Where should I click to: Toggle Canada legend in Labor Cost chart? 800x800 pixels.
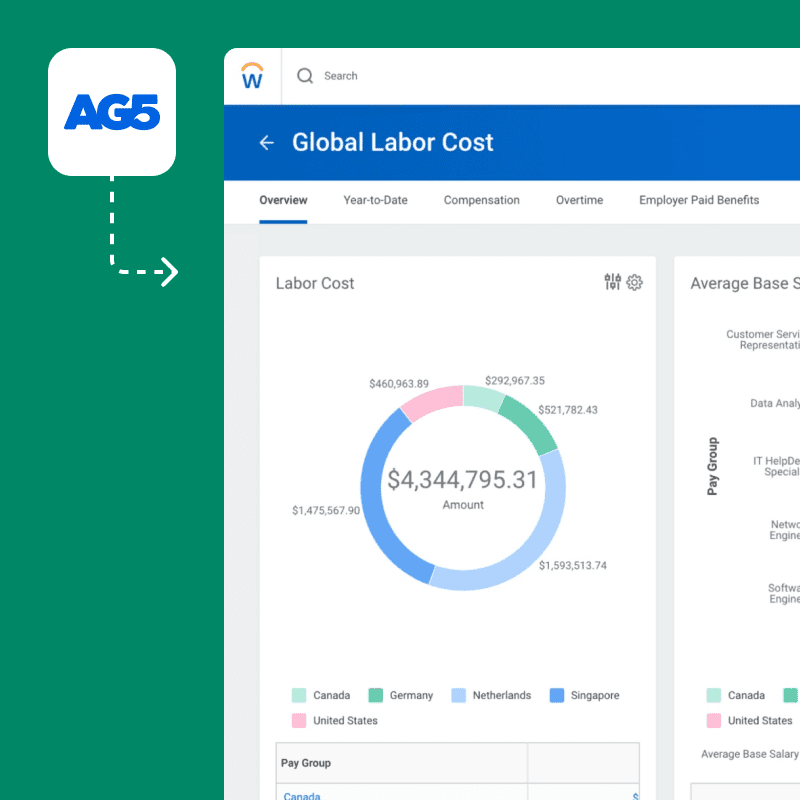(322, 695)
